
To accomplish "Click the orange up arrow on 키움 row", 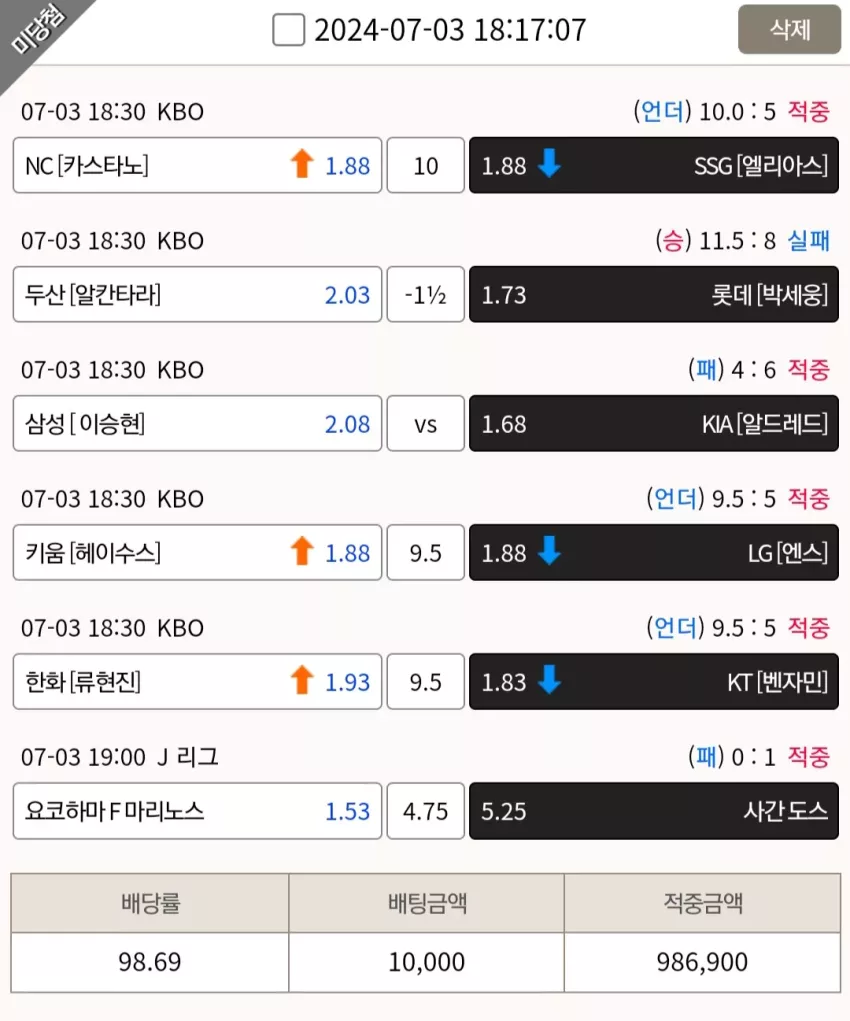I will tap(302, 551).
